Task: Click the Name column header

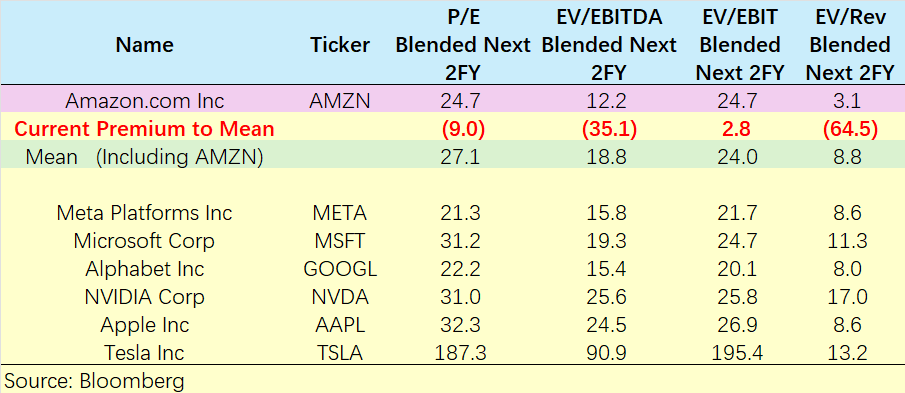Action: tap(144, 45)
